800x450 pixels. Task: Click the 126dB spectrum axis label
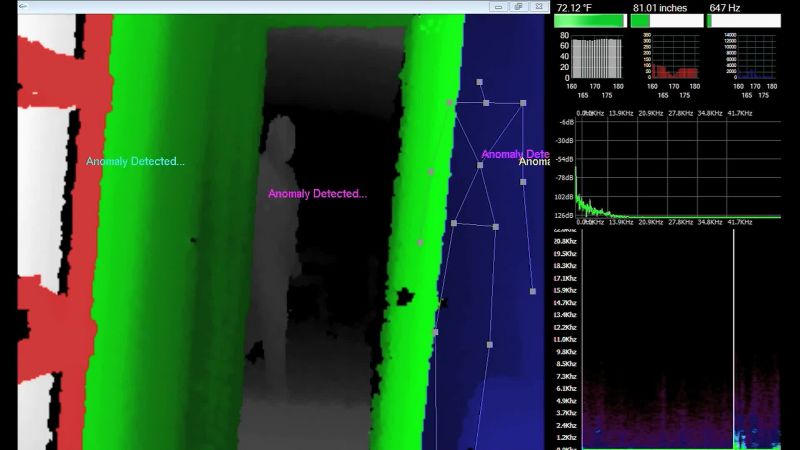[x=564, y=215]
